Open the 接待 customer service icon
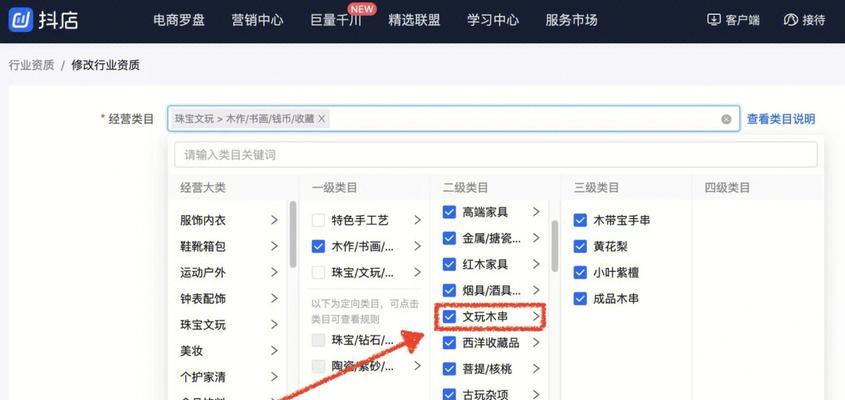Viewport: 845px width, 400px height. tap(790, 20)
